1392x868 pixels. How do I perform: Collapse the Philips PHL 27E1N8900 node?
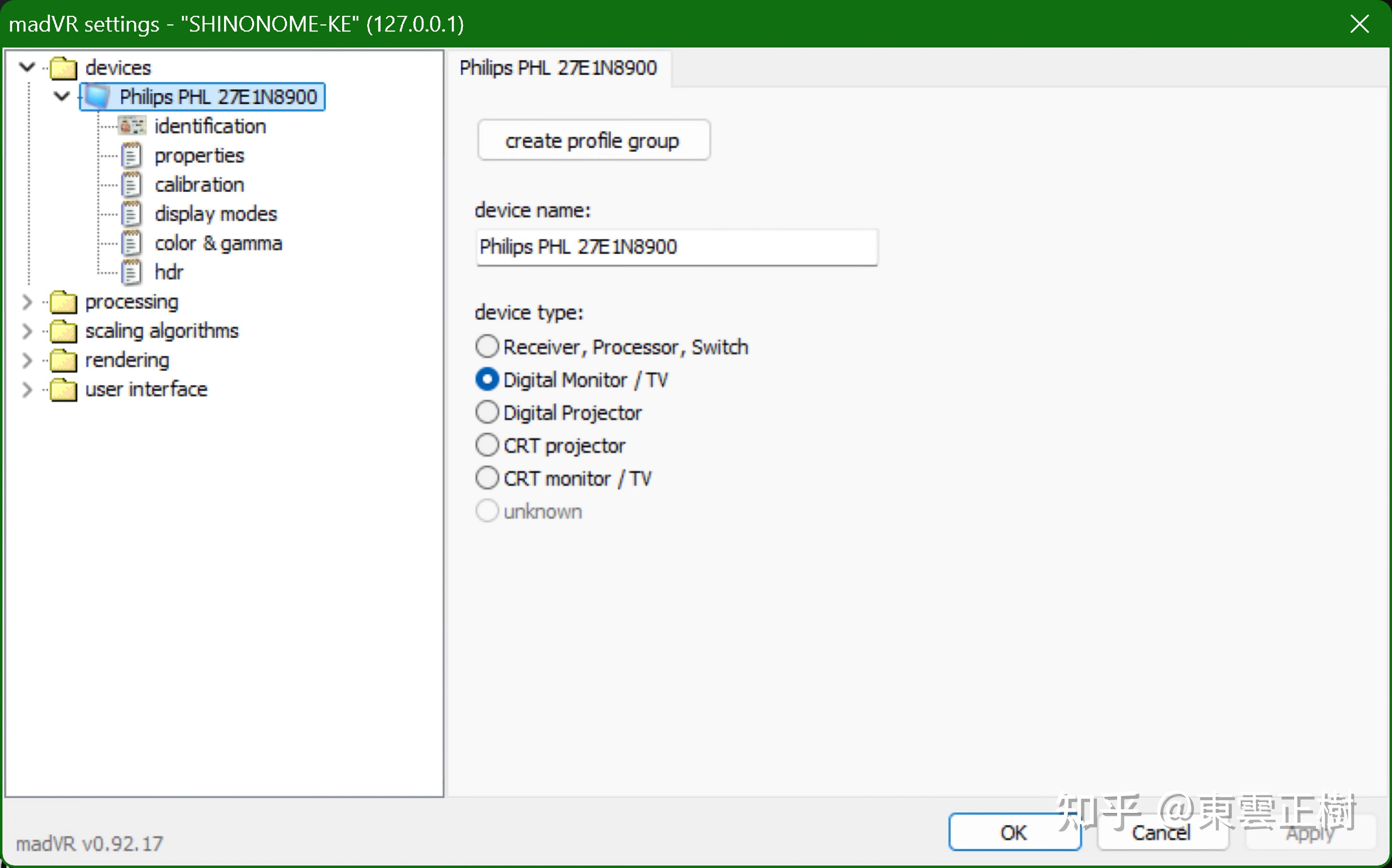61,96
